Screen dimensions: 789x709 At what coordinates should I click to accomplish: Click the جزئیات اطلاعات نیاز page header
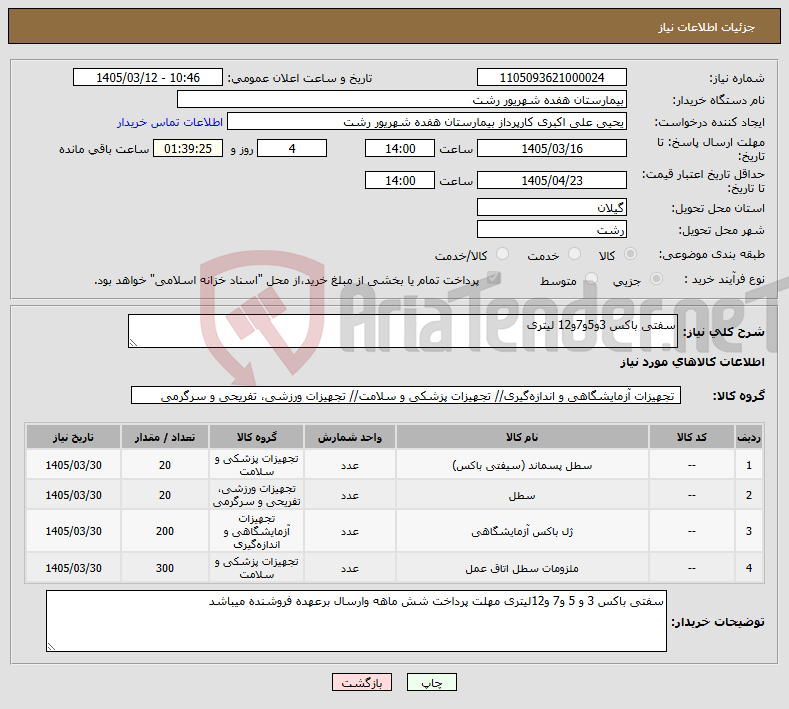coord(706,27)
